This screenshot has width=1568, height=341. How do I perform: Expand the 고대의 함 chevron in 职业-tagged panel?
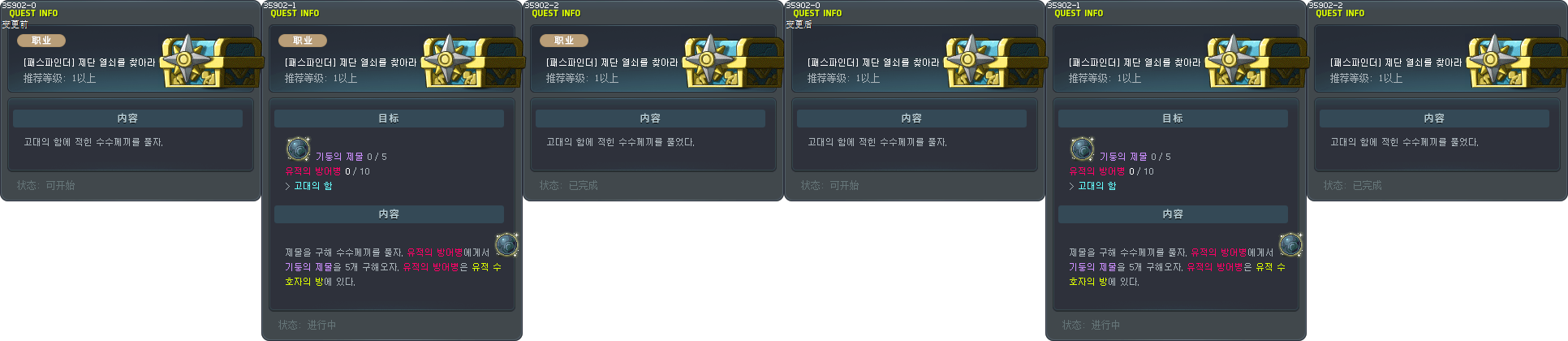click(287, 186)
